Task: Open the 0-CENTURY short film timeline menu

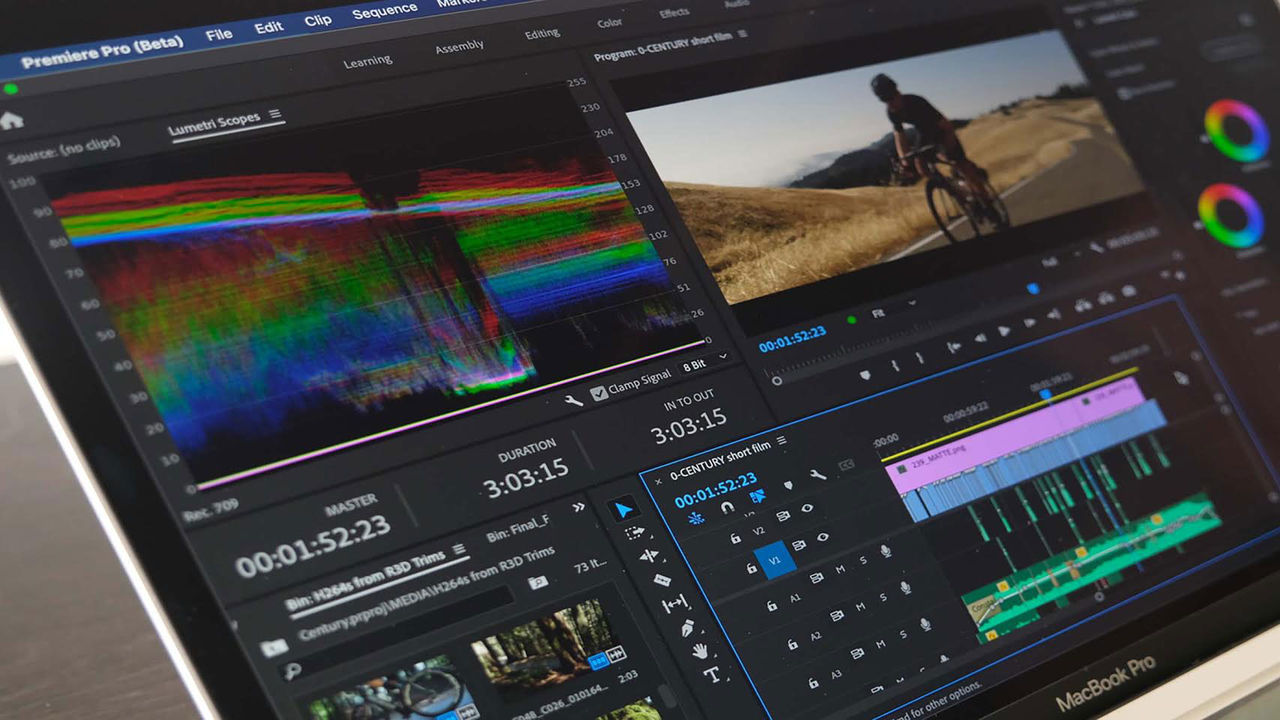Action: (782, 440)
